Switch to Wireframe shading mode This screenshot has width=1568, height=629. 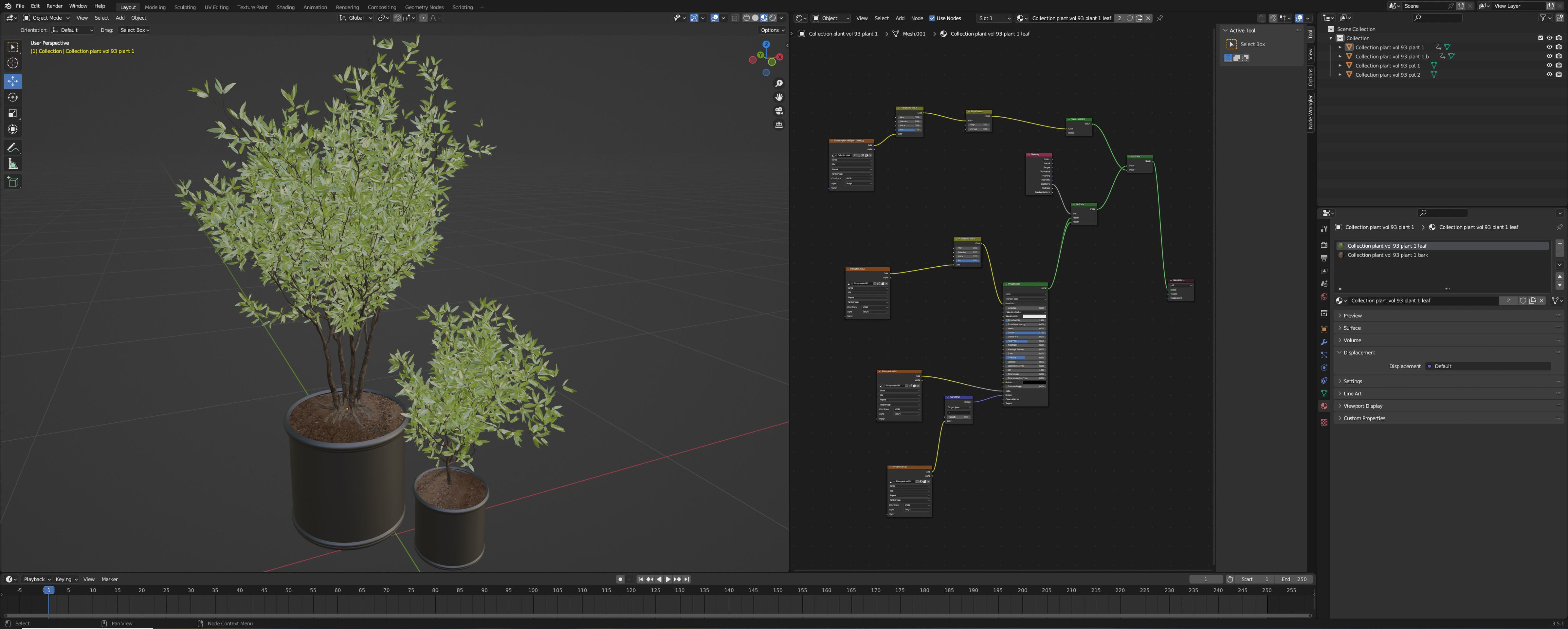click(747, 18)
